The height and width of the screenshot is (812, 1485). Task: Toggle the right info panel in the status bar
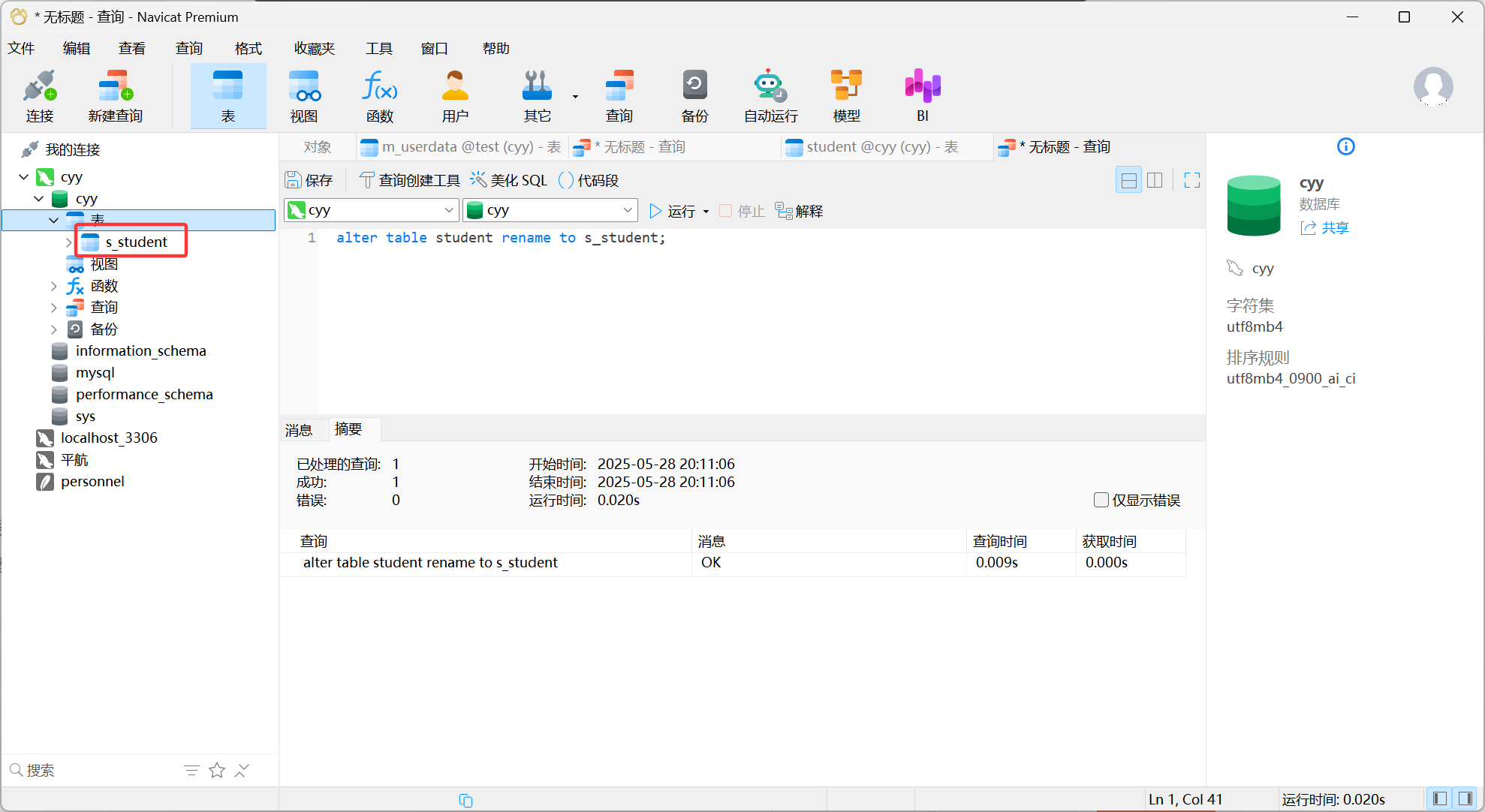coord(1465,798)
